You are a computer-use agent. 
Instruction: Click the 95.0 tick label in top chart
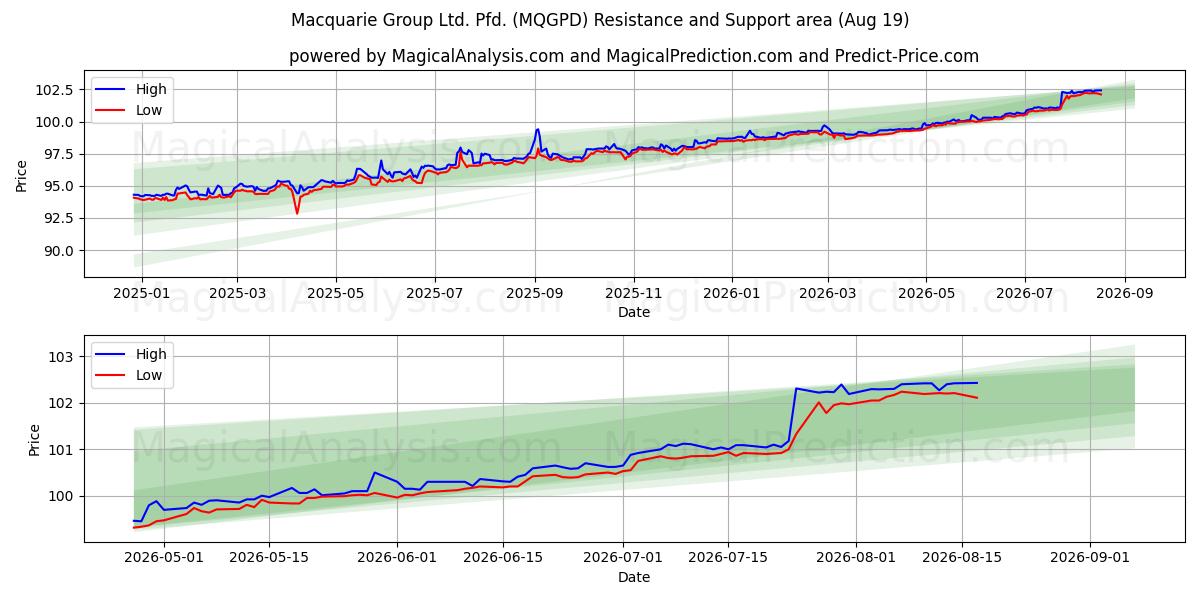tap(59, 186)
